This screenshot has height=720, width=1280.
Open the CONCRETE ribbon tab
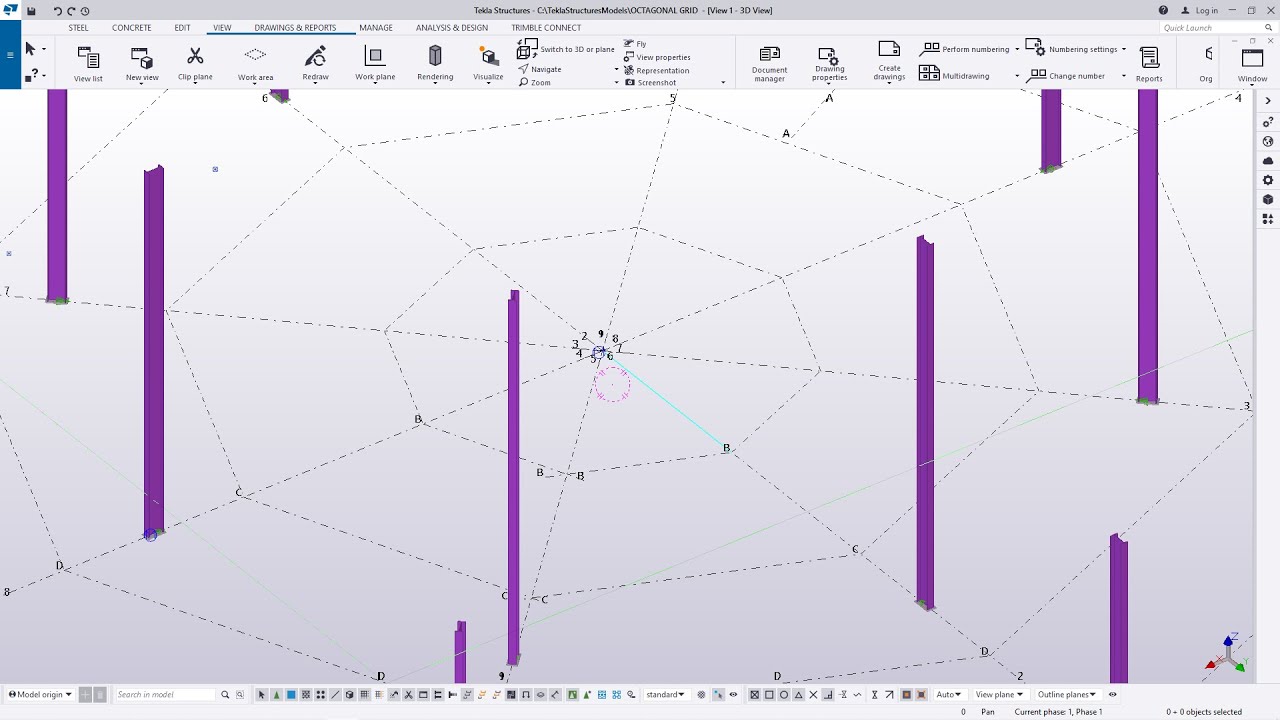tap(132, 28)
